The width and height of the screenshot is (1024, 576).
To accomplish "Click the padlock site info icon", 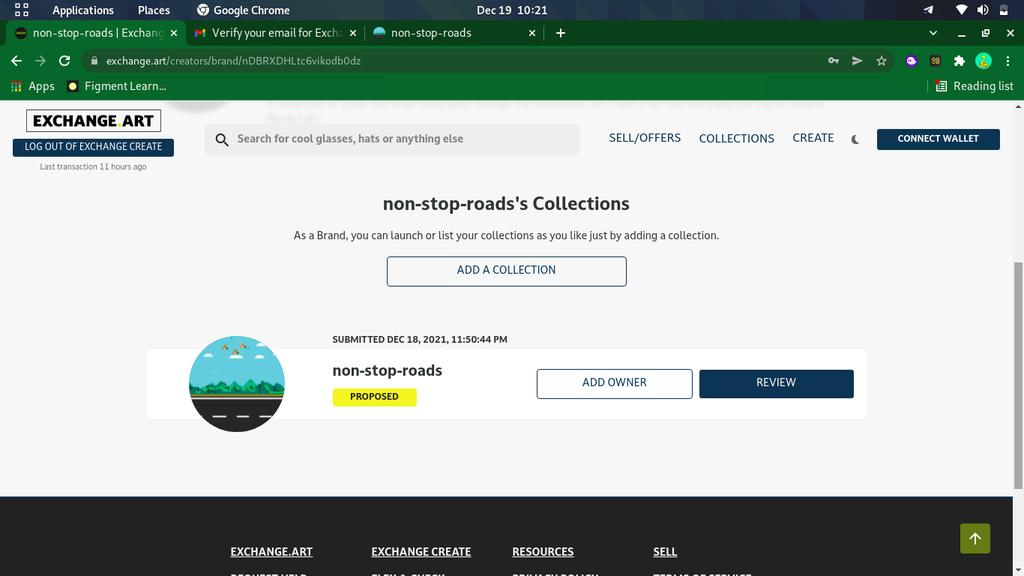I will coord(94,61).
